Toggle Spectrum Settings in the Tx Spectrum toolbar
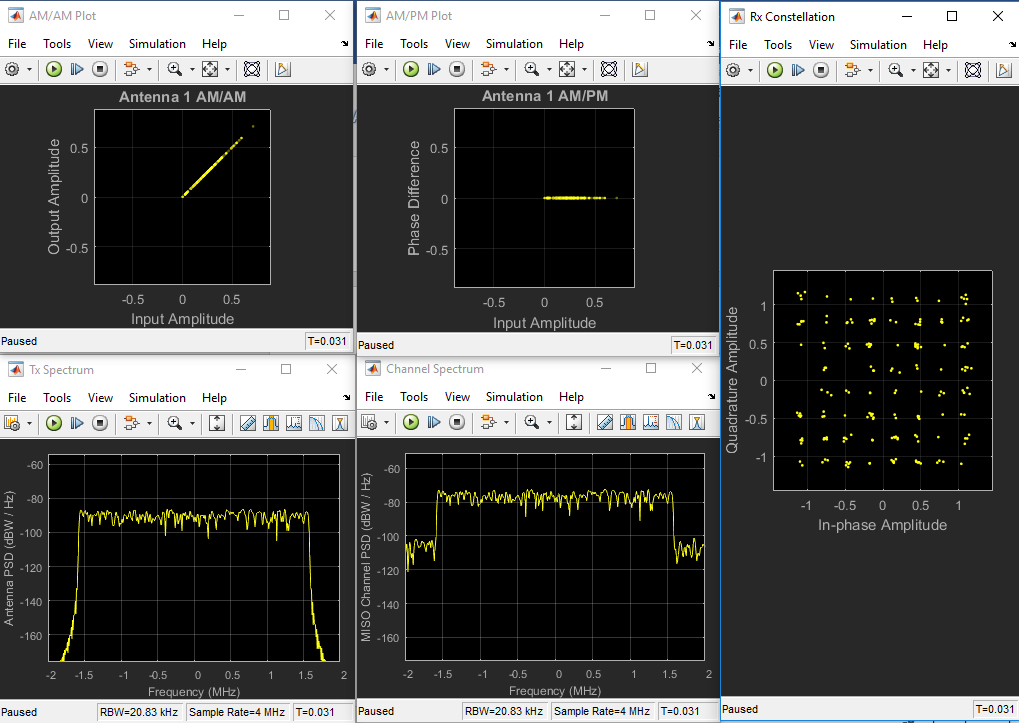Image resolution: width=1019 pixels, height=723 pixels. [12, 423]
